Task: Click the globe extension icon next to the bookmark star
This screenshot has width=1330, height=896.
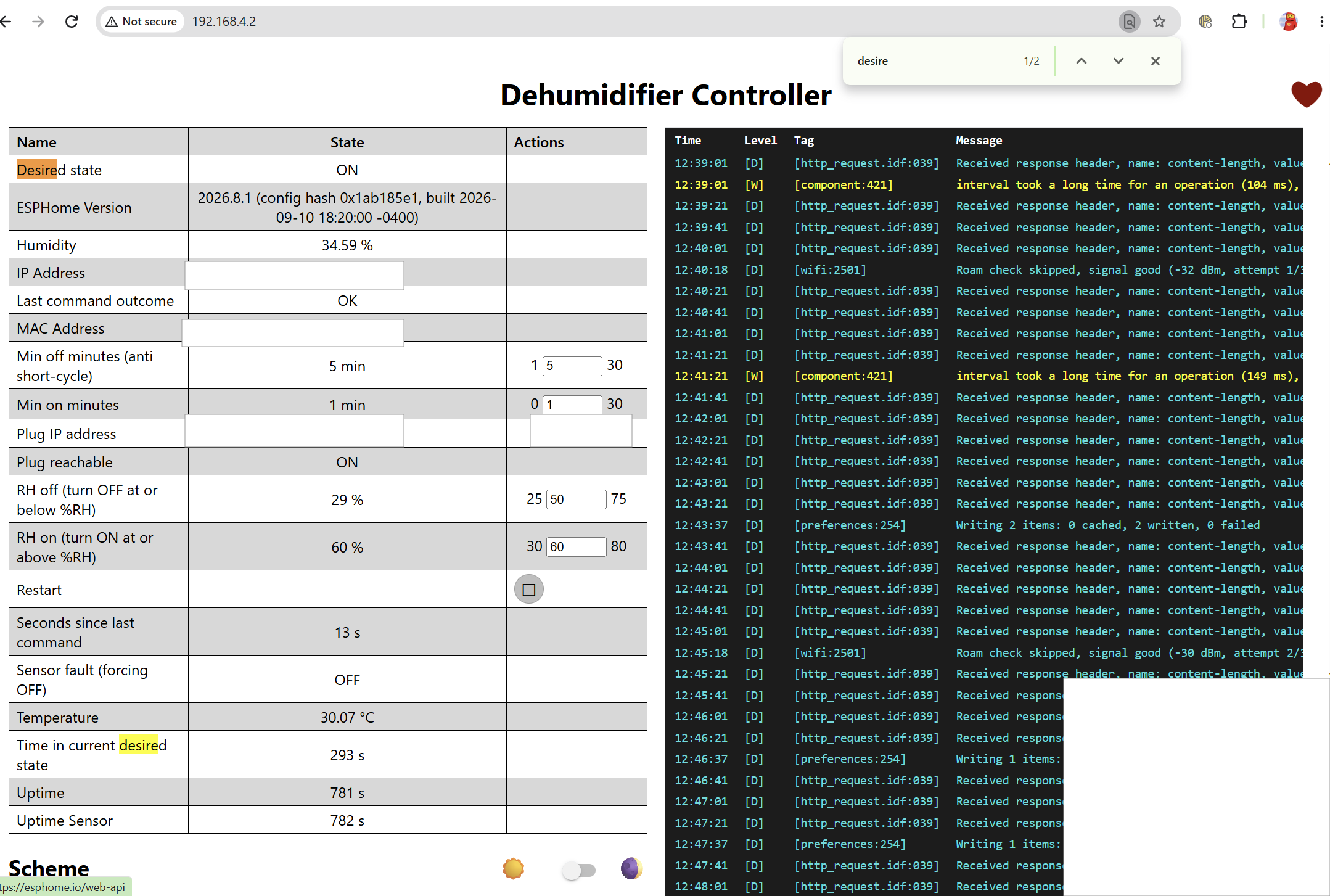Action: pos(1205,22)
